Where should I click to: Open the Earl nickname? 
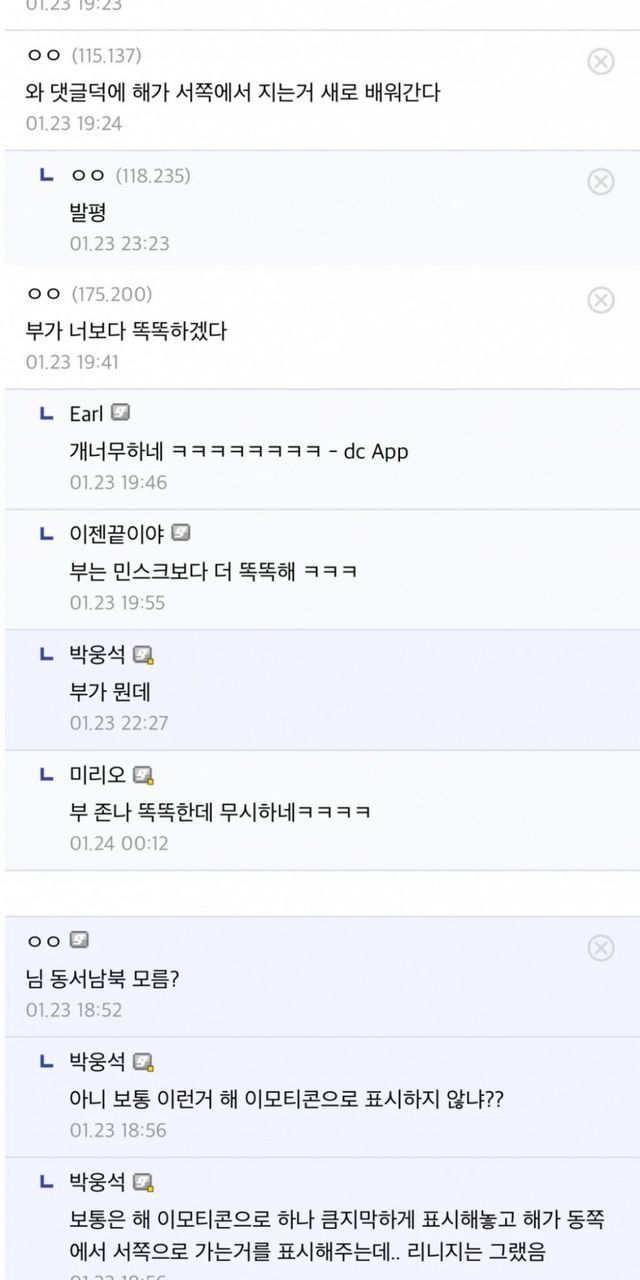86,413
